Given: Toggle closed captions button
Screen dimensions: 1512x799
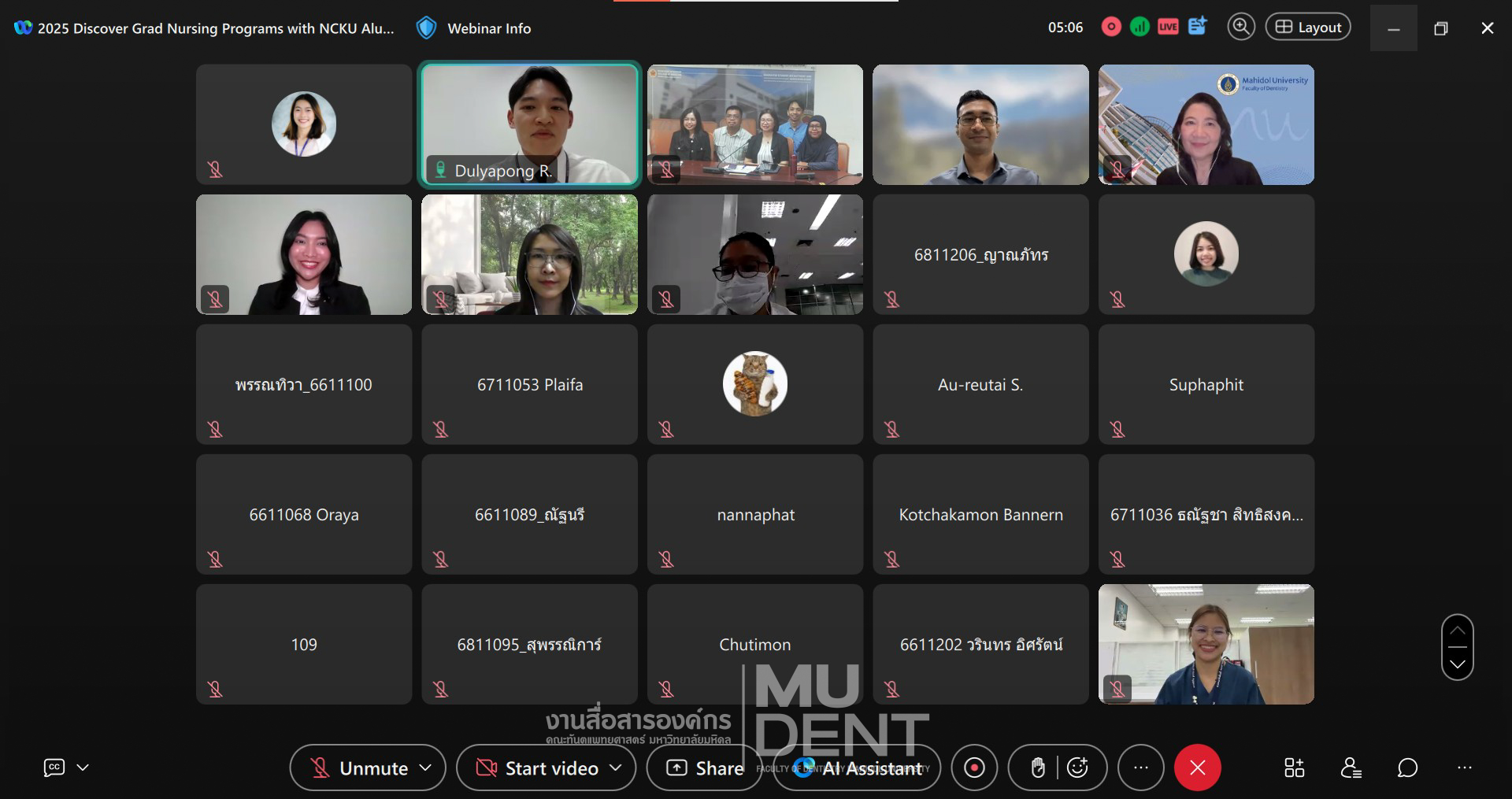Looking at the screenshot, I should coord(54,768).
